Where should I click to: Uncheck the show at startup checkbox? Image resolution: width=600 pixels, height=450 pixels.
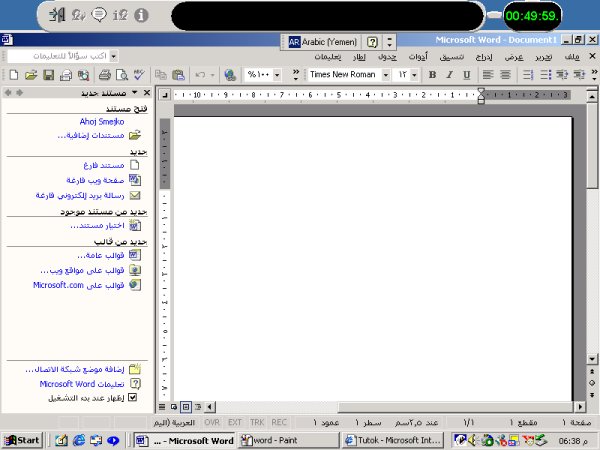[132, 397]
